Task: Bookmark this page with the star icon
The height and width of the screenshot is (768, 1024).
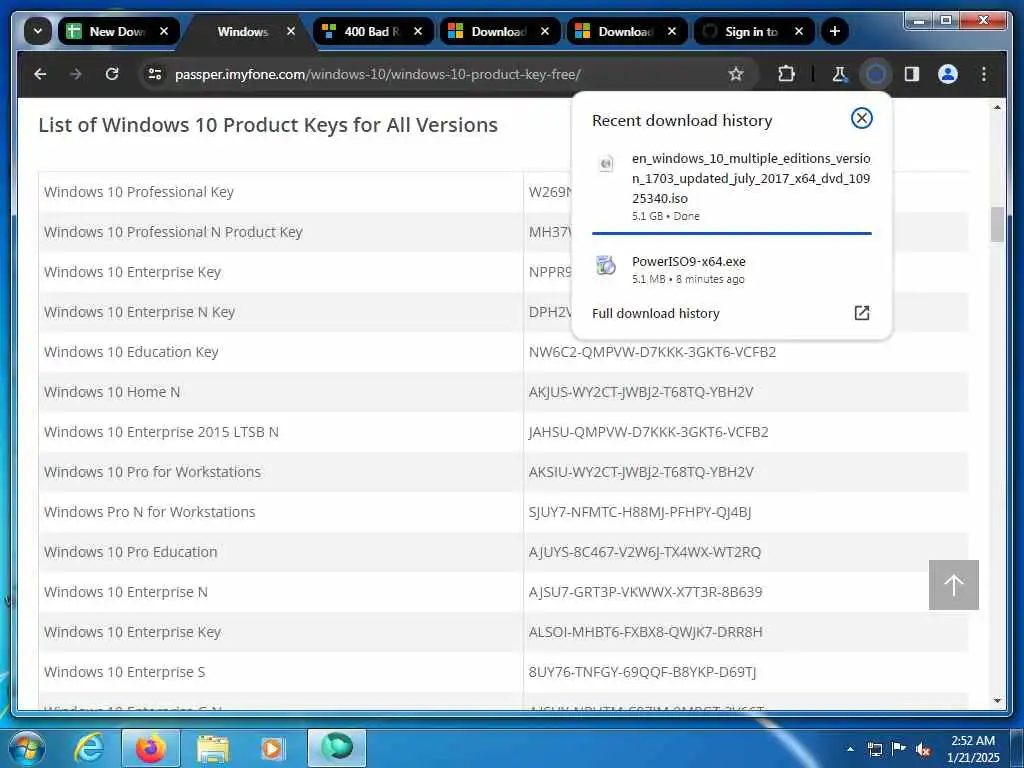Action: pyautogui.click(x=736, y=74)
